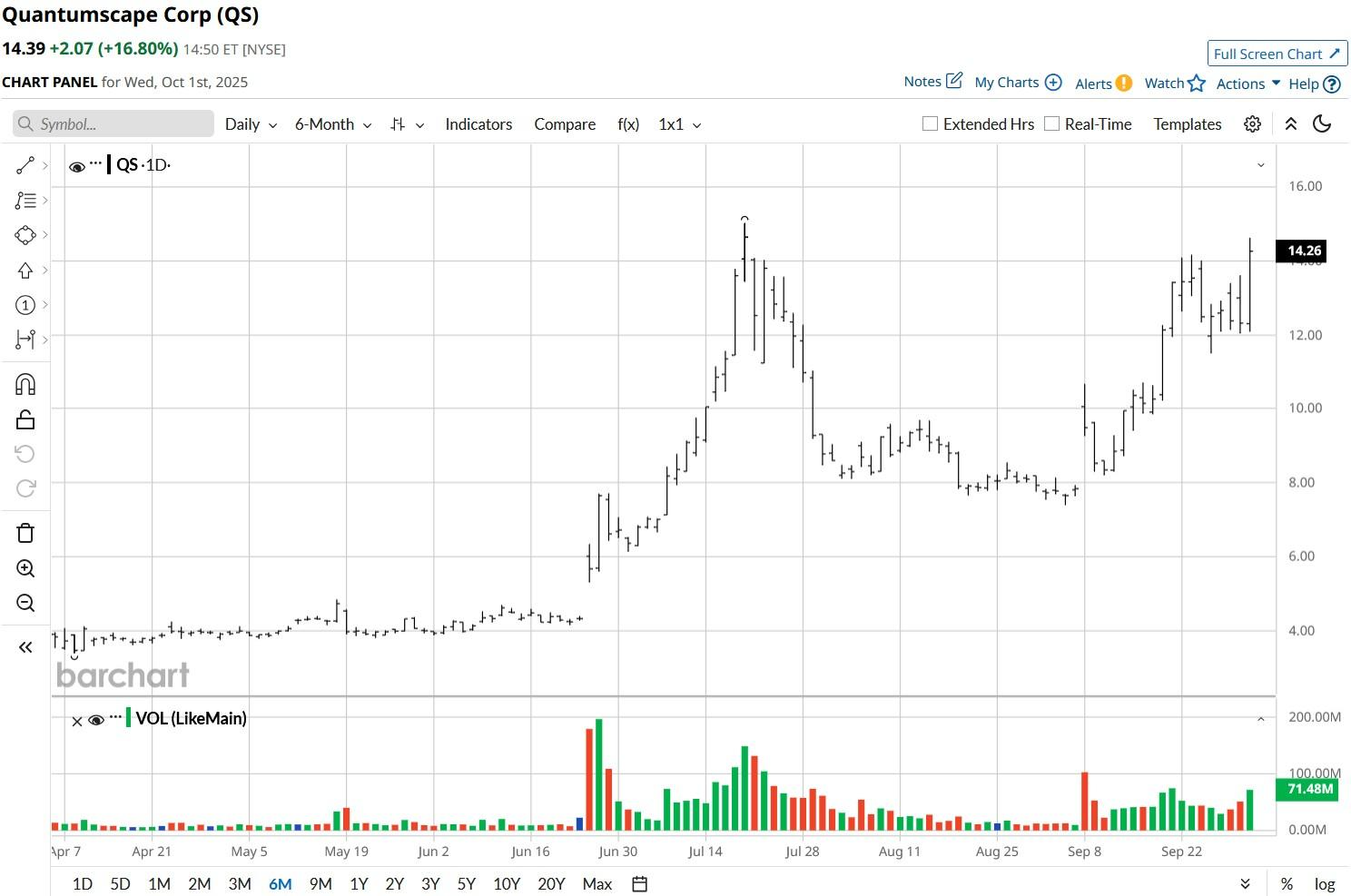Screen dimensions: 1351x896
Task: Zoom in on the chart
Action: tap(25, 568)
